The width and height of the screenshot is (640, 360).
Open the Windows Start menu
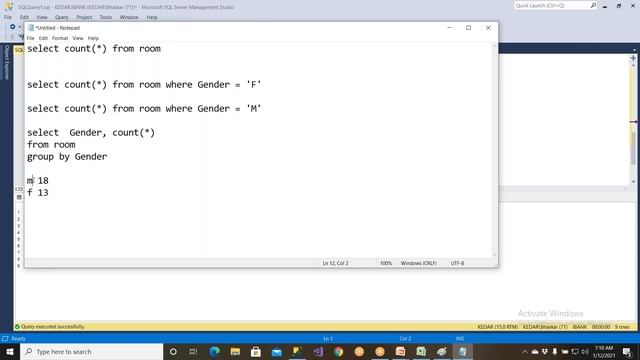(x=10, y=351)
